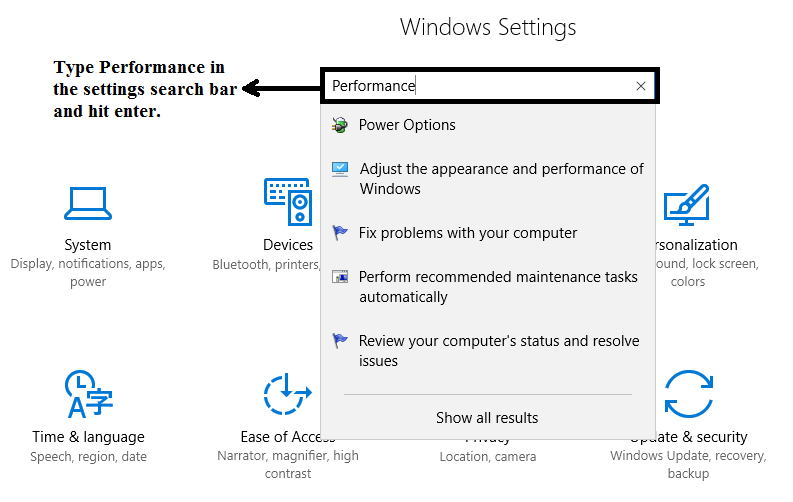Click the Power Options battery icon
The width and height of the screenshot is (793, 502).
click(340, 125)
